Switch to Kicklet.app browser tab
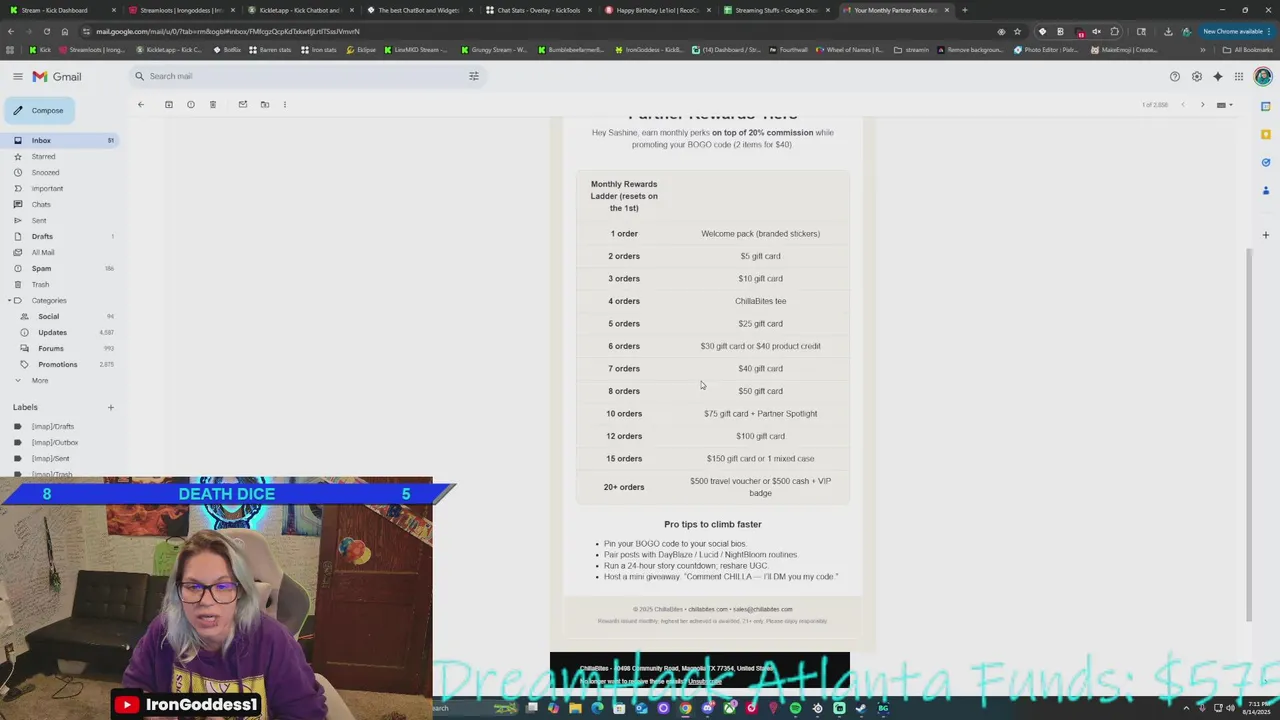1280x720 pixels. (x=299, y=10)
